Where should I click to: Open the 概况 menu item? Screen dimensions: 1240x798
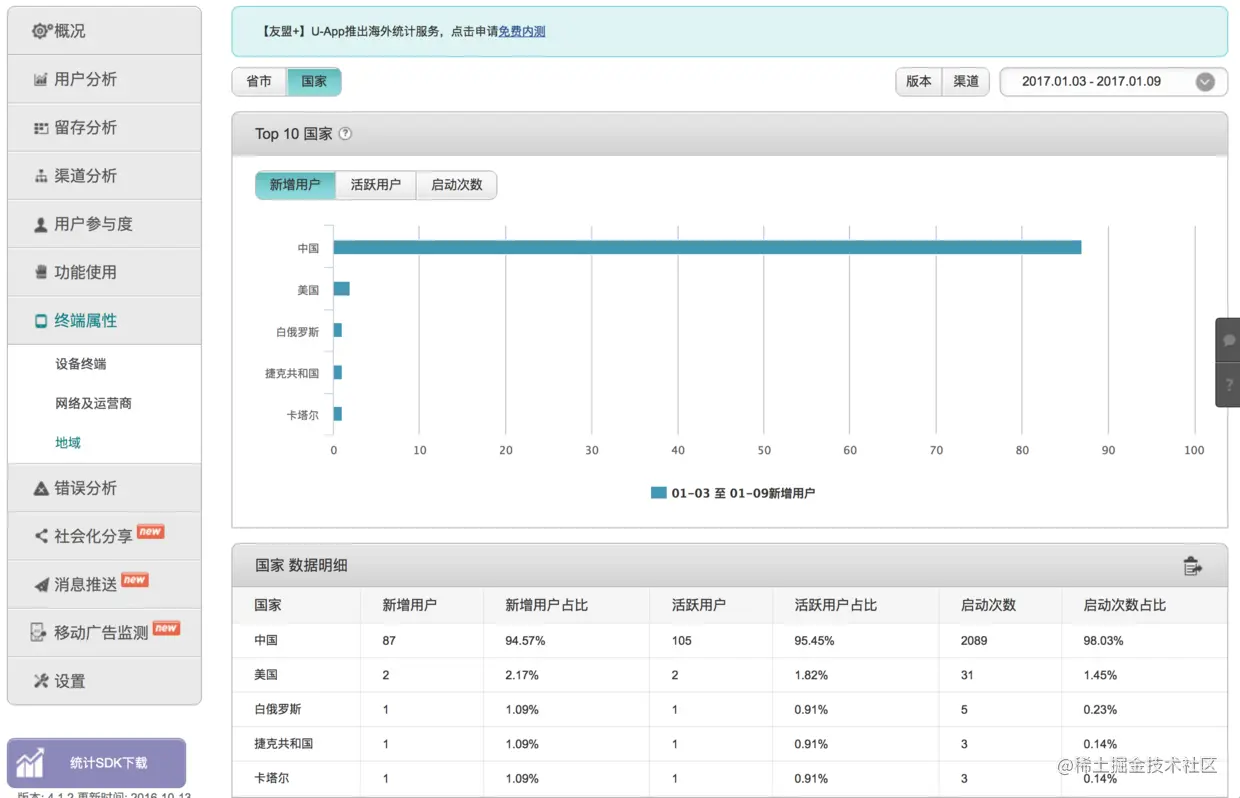coord(104,31)
